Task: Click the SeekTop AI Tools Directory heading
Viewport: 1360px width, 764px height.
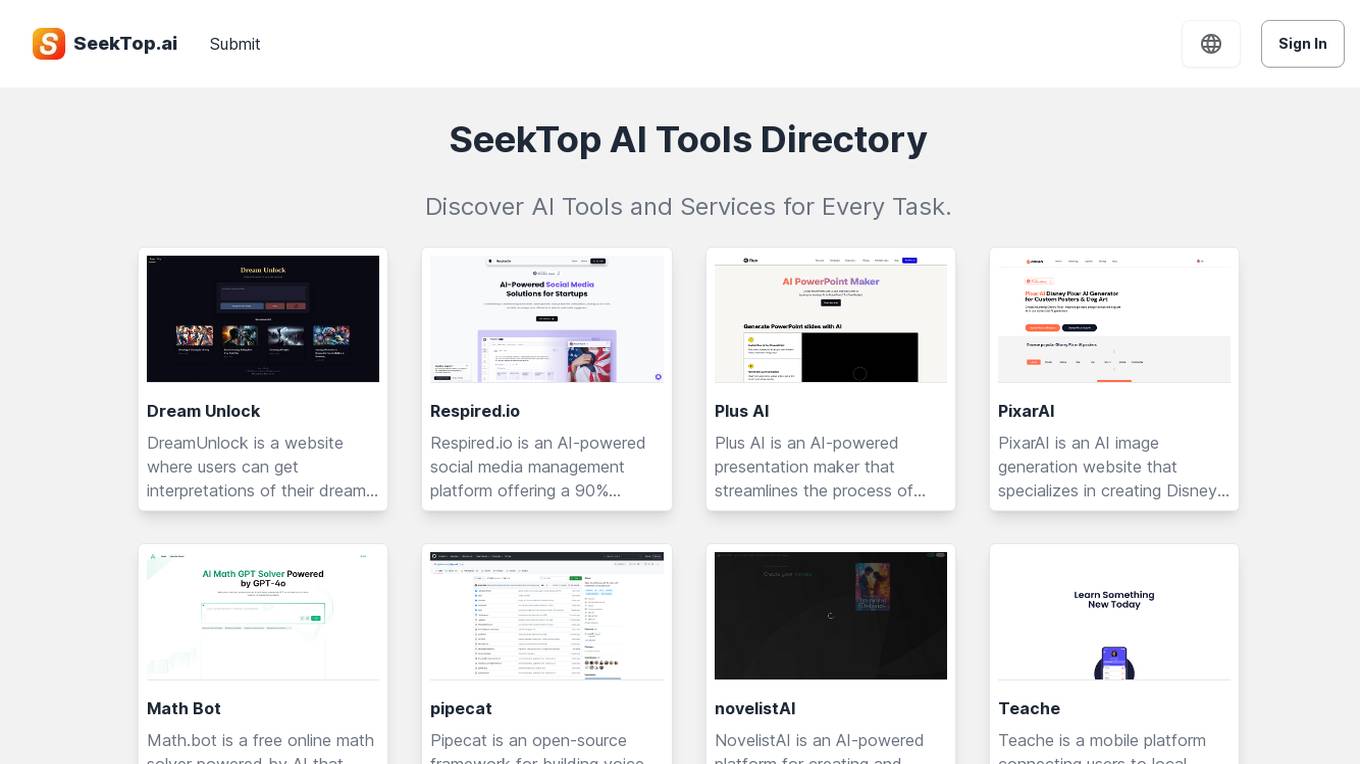Action: tap(688, 139)
